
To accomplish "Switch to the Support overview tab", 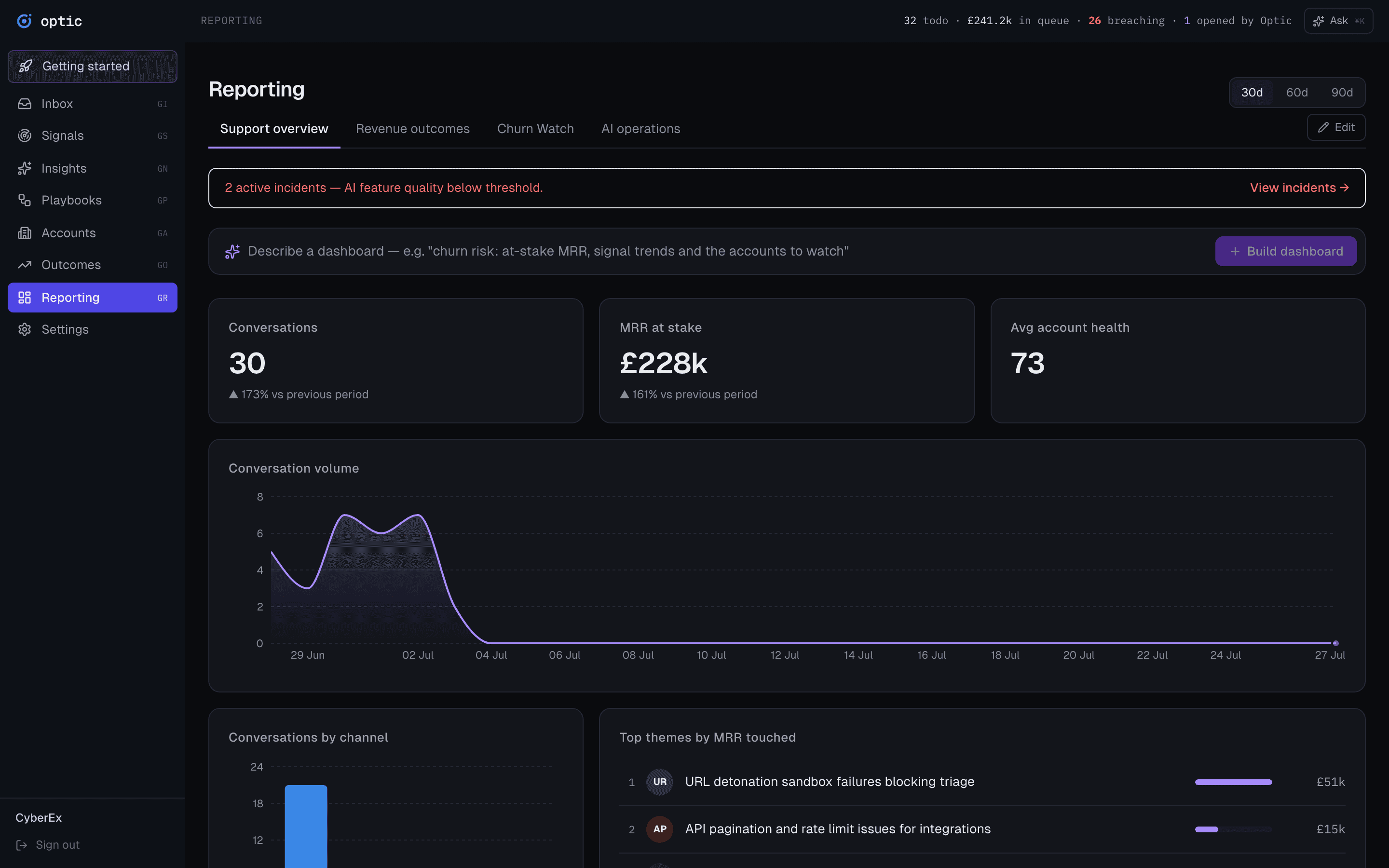I will [x=274, y=129].
